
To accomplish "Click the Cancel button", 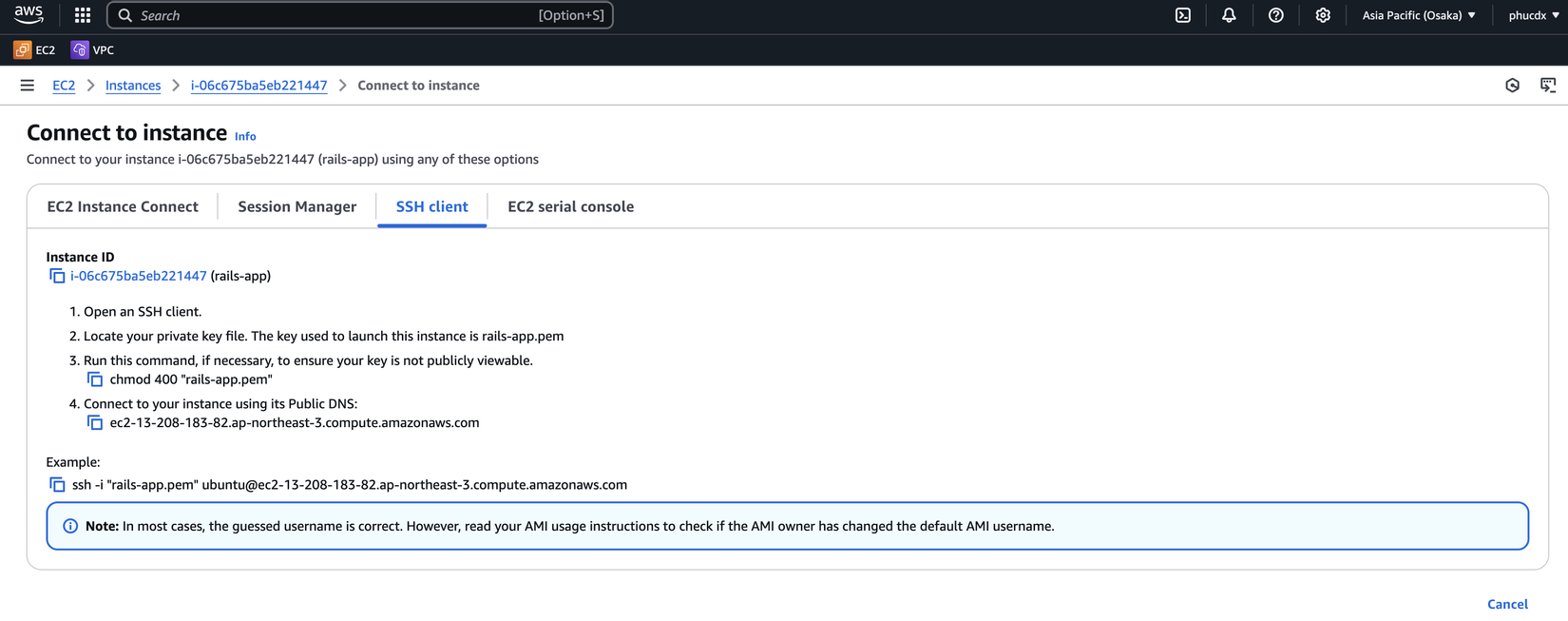I will [x=1507, y=604].
